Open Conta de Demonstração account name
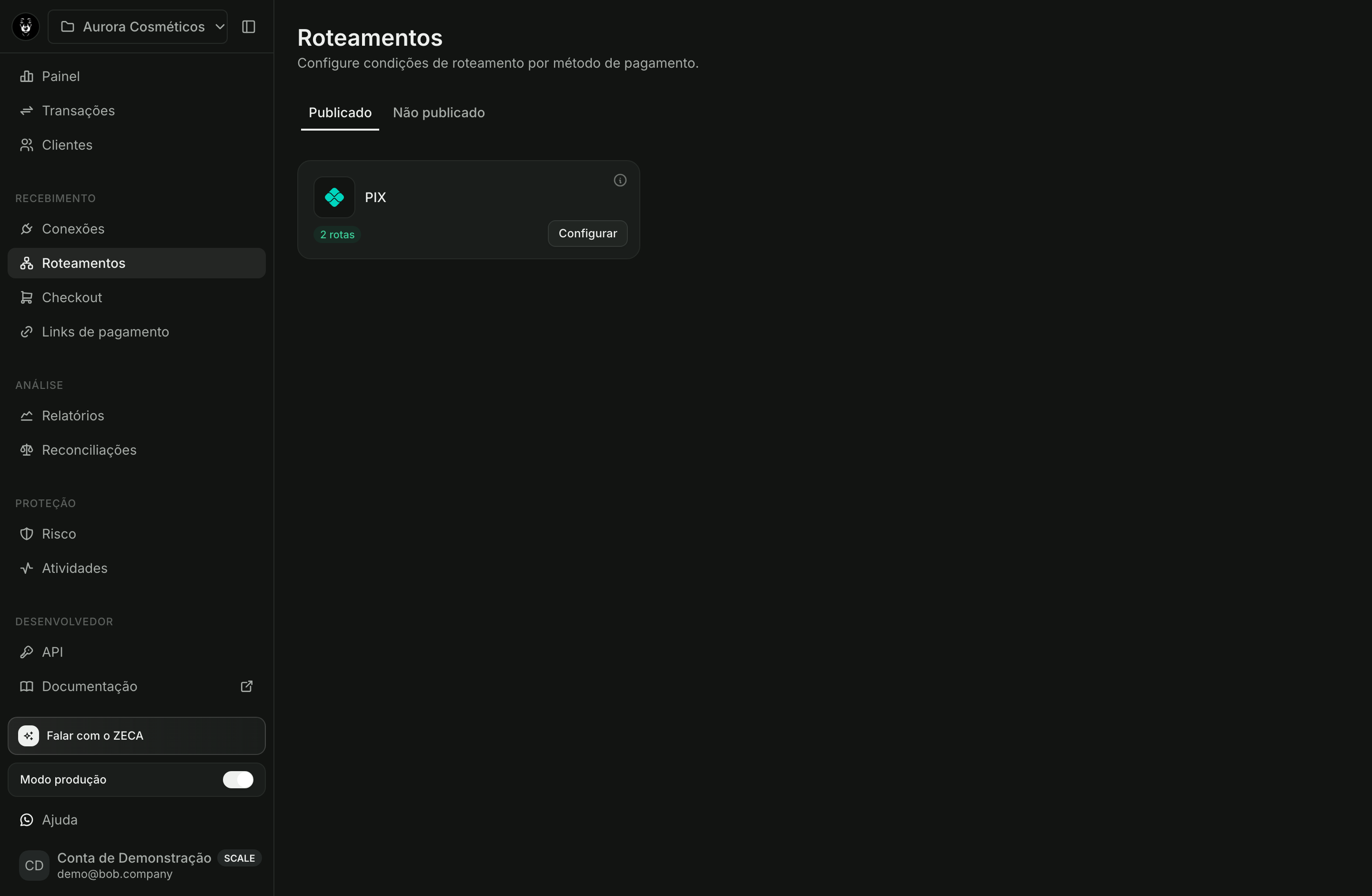The height and width of the screenshot is (896, 1372). click(x=134, y=858)
